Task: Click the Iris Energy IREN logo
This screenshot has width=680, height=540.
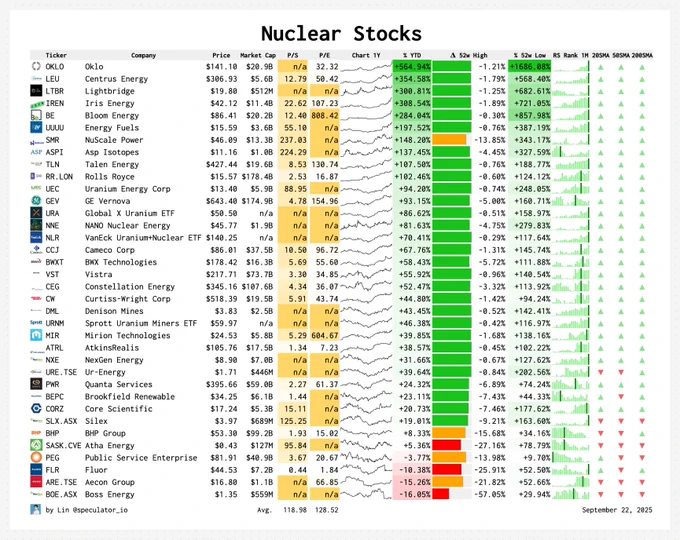Action: 37,104
